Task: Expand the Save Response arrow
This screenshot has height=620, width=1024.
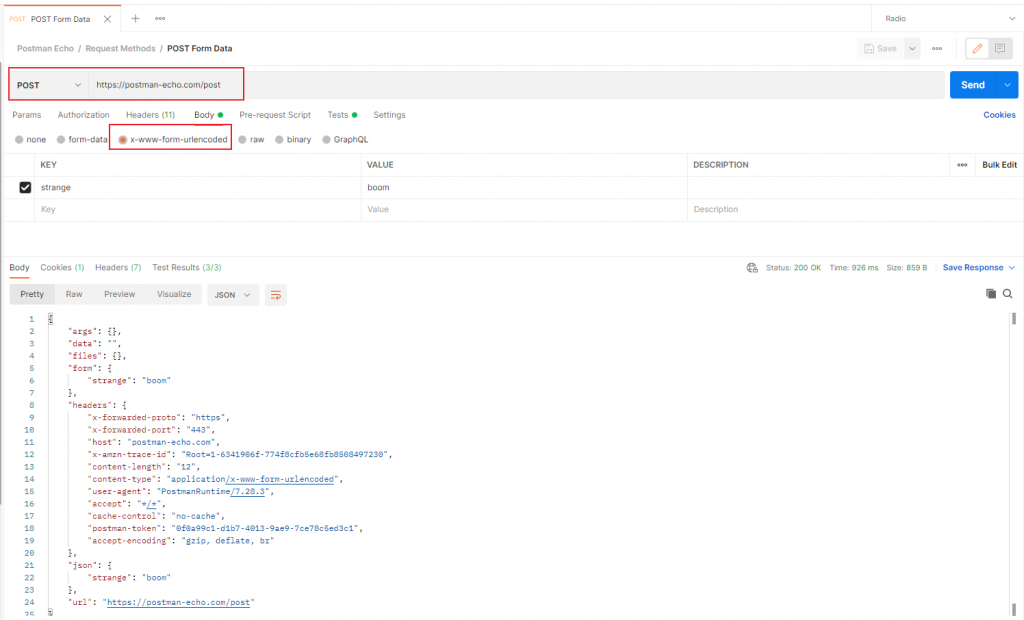Action: (1012, 268)
